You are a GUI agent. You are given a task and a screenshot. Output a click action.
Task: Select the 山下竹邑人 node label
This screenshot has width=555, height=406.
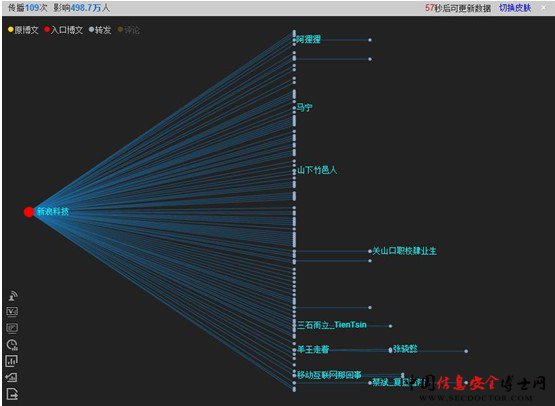pyautogui.click(x=317, y=170)
